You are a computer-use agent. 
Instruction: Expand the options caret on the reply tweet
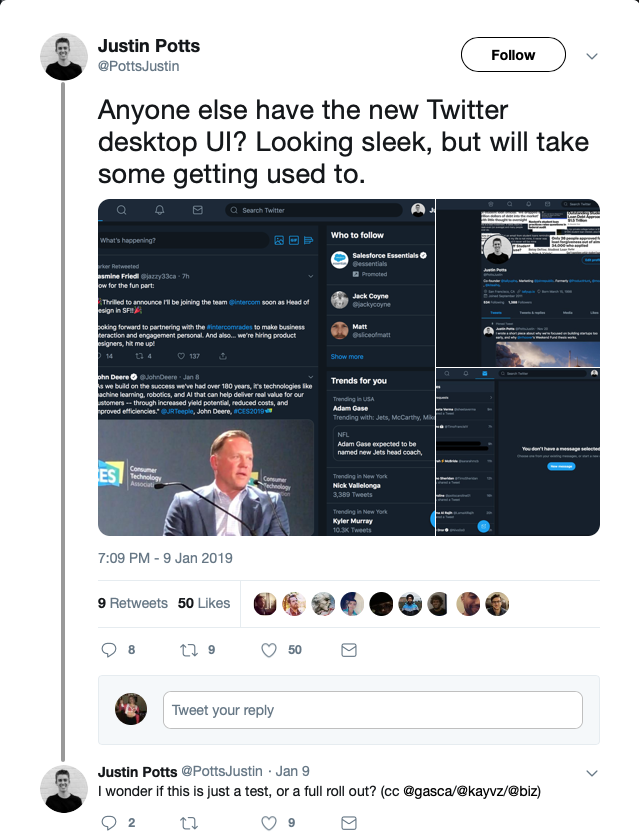pyautogui.click(x=592, y=771)
